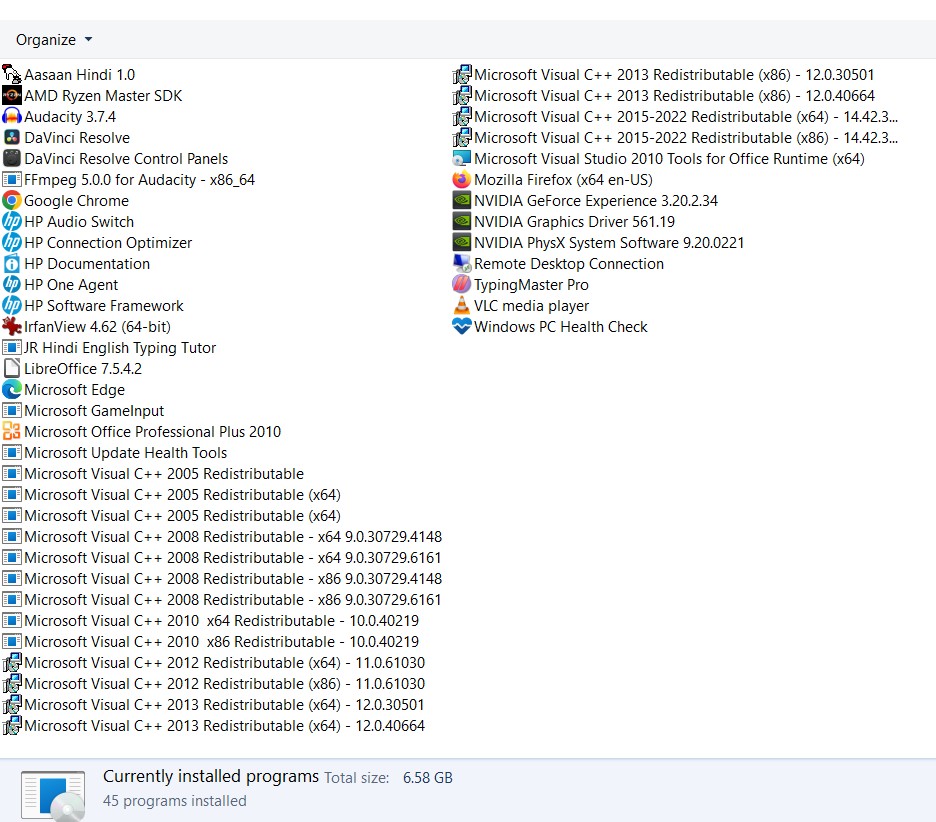Click the VLC media player cone icon

(x=461, y=306)
